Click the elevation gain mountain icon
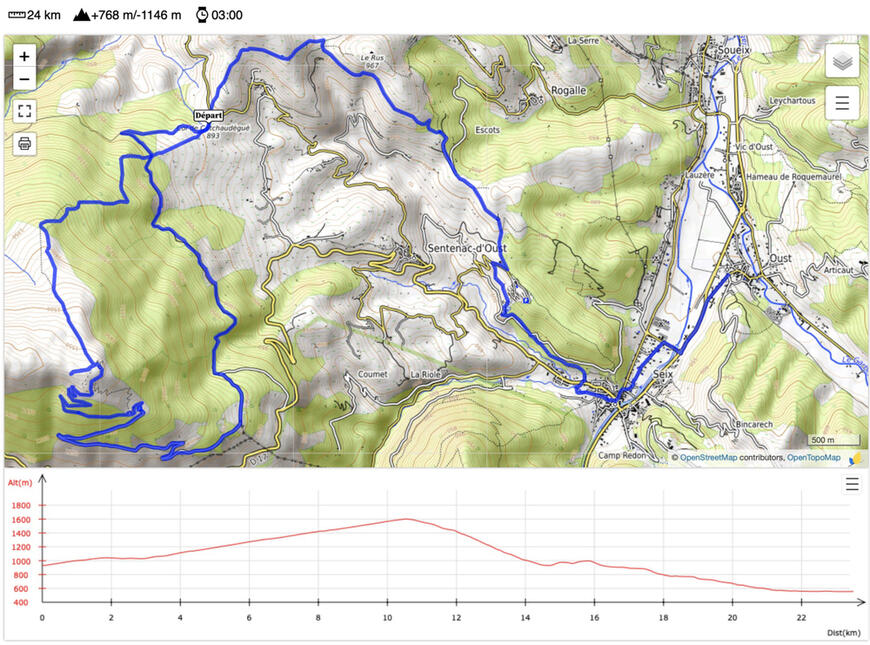 coord(81,15)
